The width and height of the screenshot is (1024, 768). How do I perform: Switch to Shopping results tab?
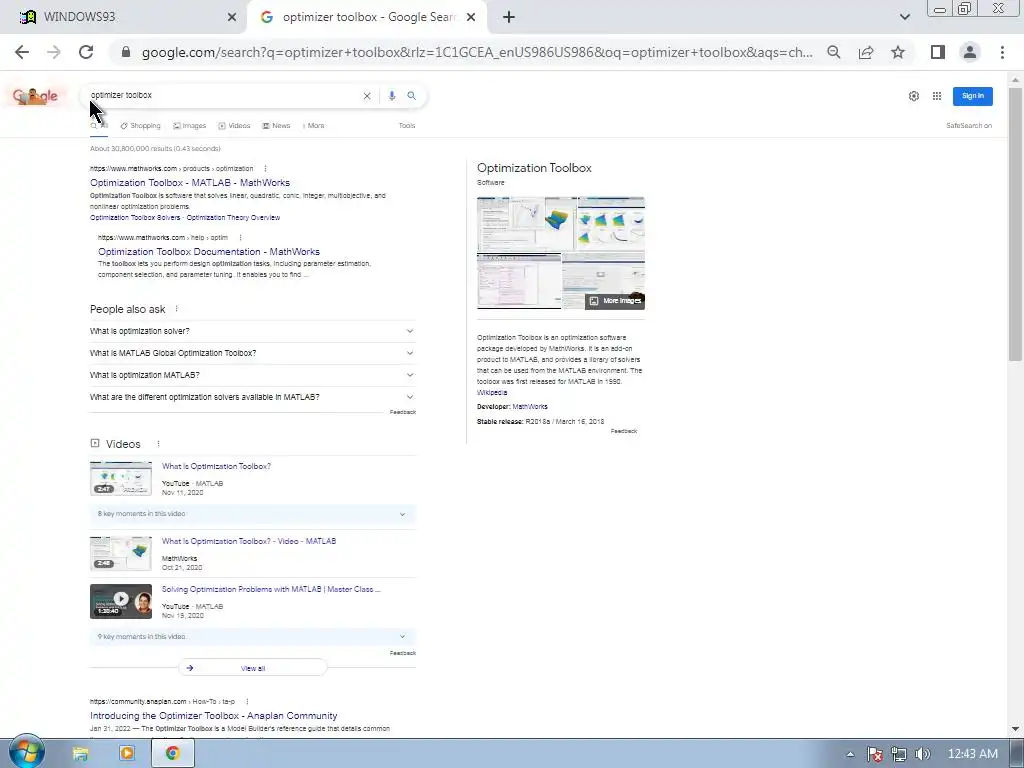pos(140,125)
